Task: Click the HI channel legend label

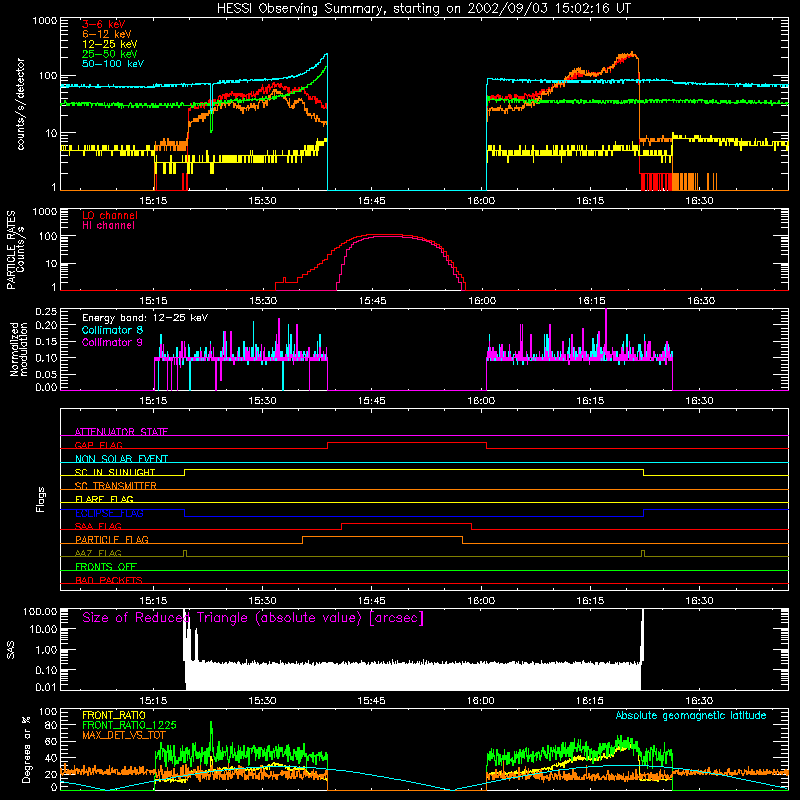Action: (x=108, y=225)
